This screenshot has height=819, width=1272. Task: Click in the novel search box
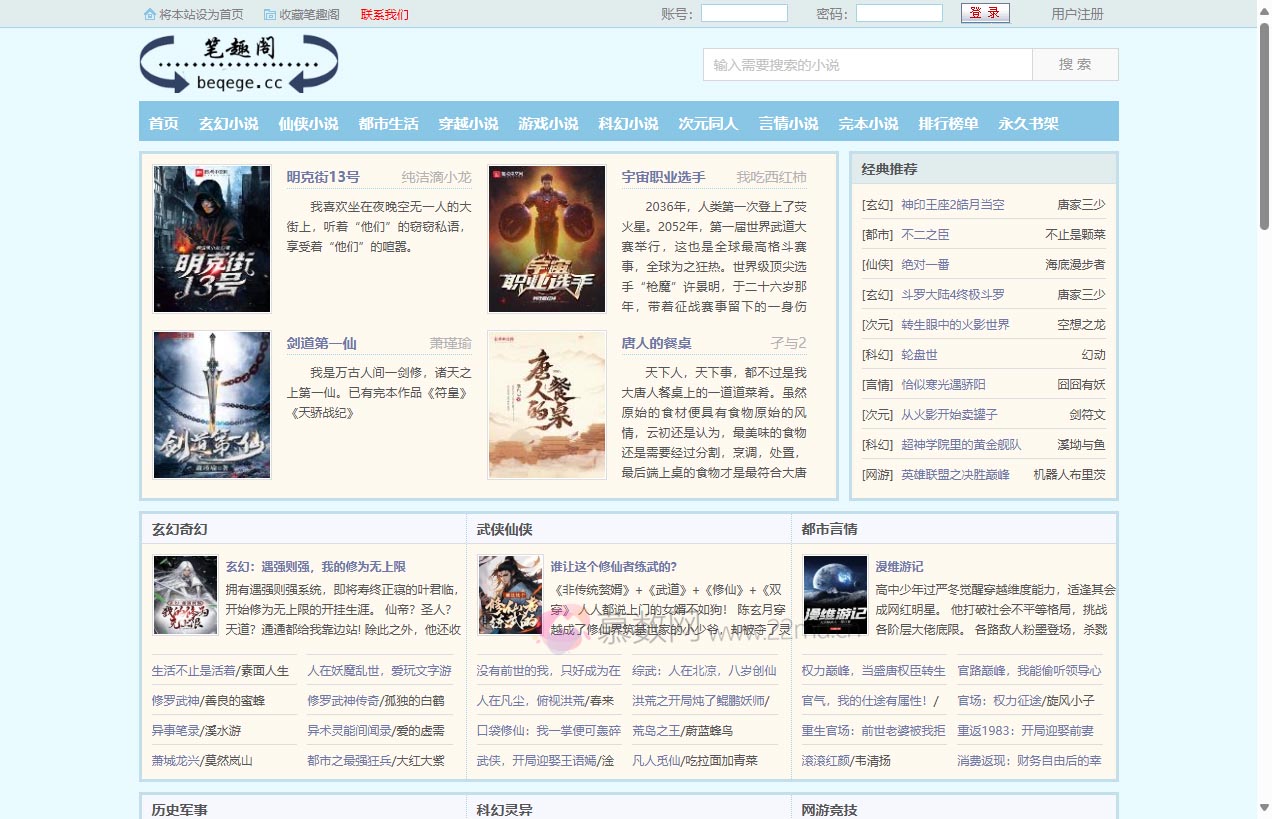(x=867, y=65)
